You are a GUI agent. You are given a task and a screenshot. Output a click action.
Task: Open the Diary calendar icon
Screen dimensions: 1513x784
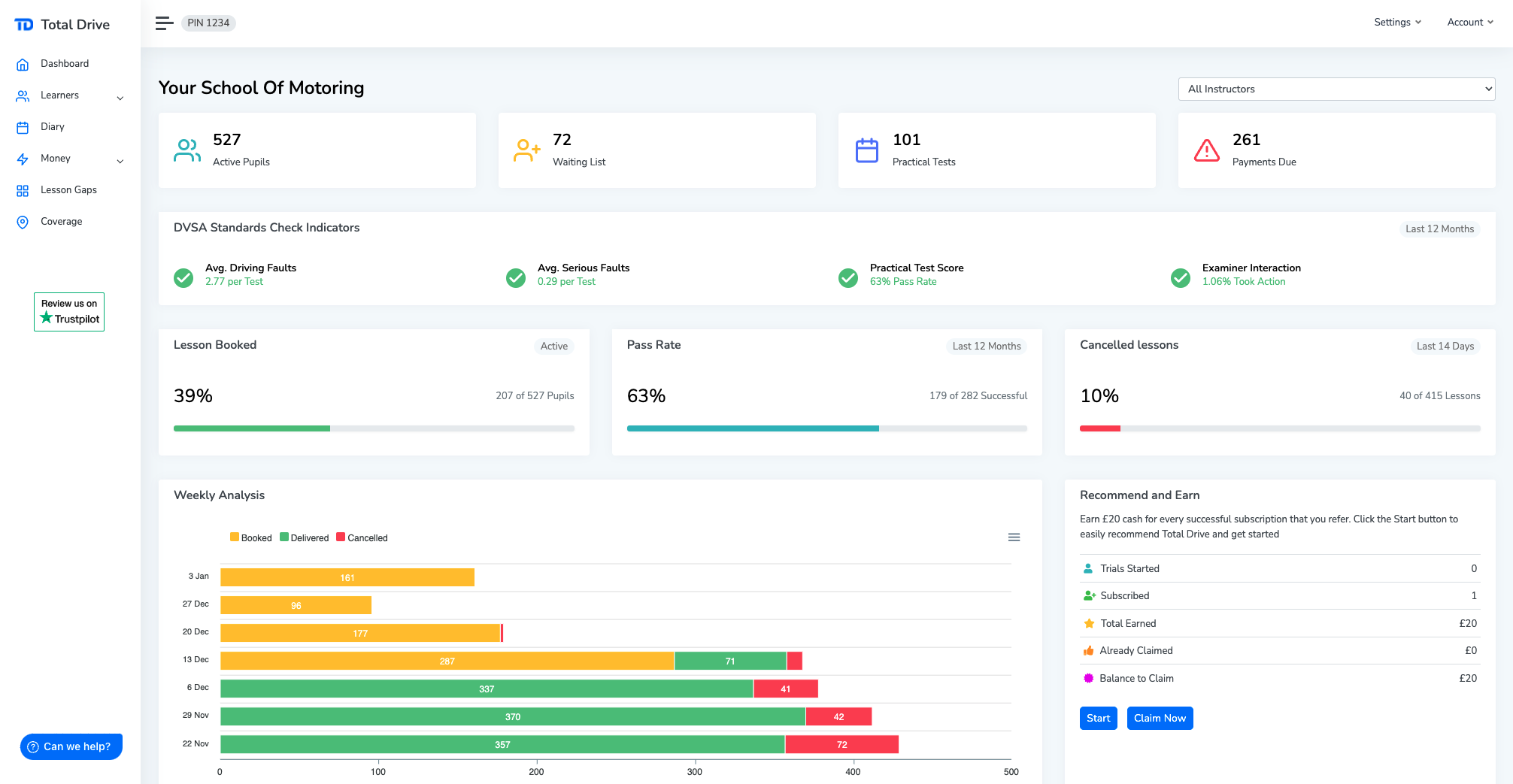[x=23, y=126]
